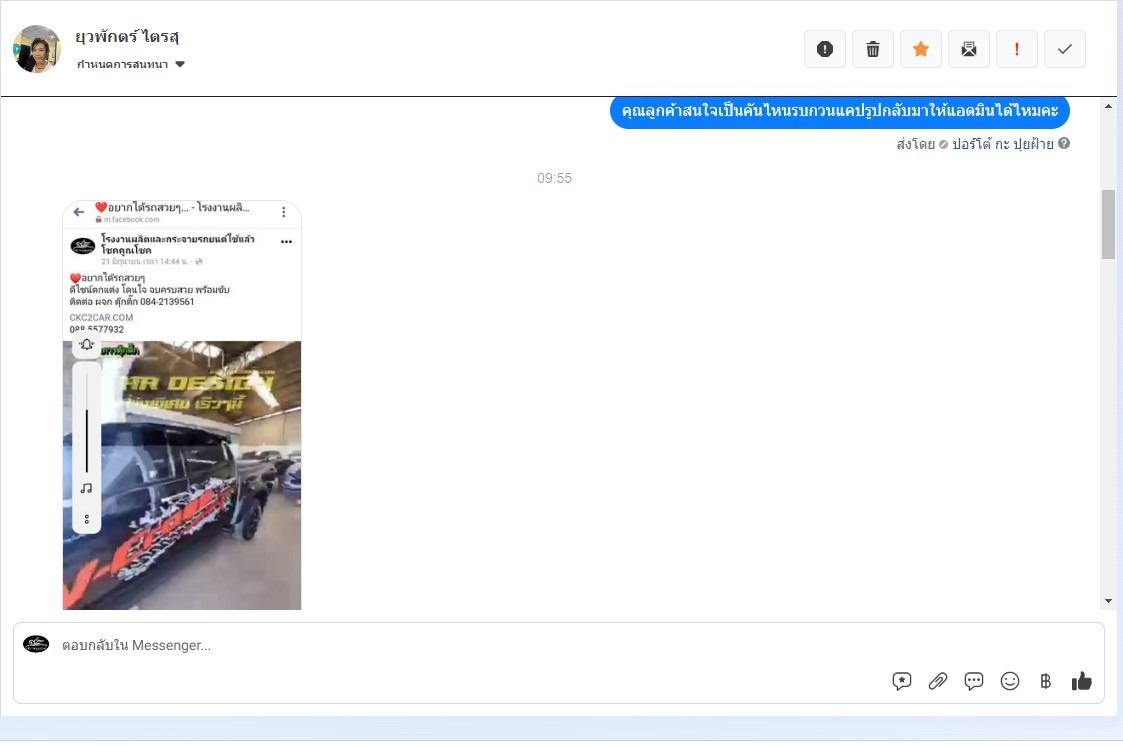Click the blue sent message bubble
Image resolution: width=1123 pixels, height=746 pixels.
(x=839, y=111)
